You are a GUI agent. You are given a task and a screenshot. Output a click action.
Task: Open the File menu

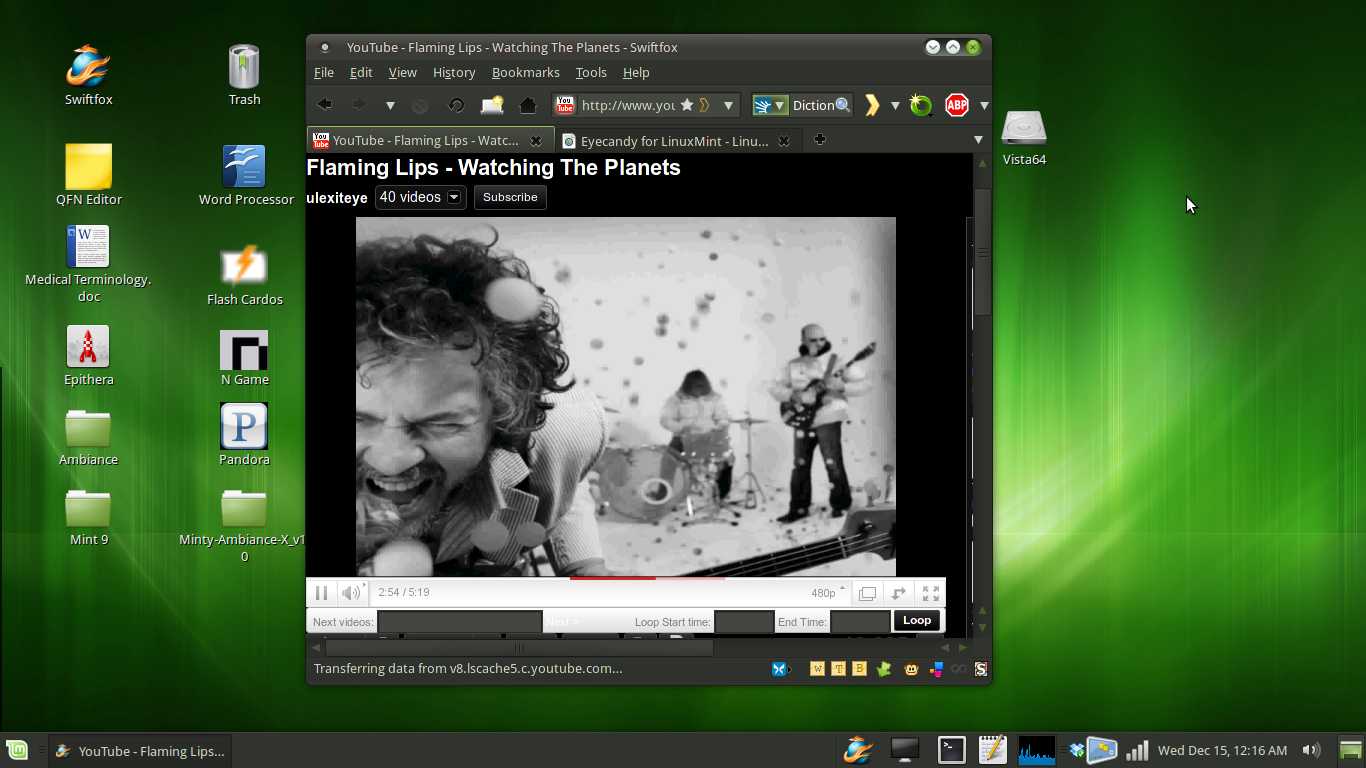tap(324, 72)
